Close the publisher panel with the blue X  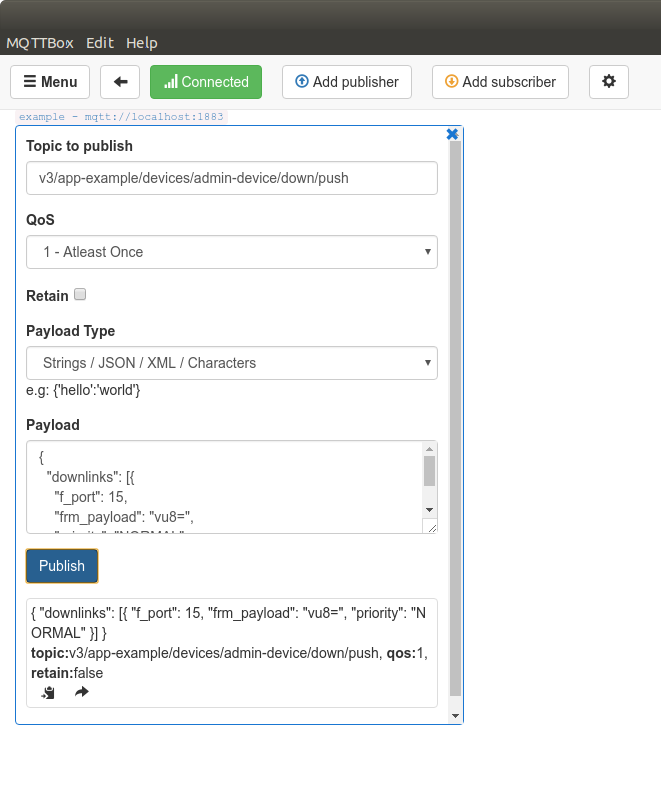coord(452,134)
